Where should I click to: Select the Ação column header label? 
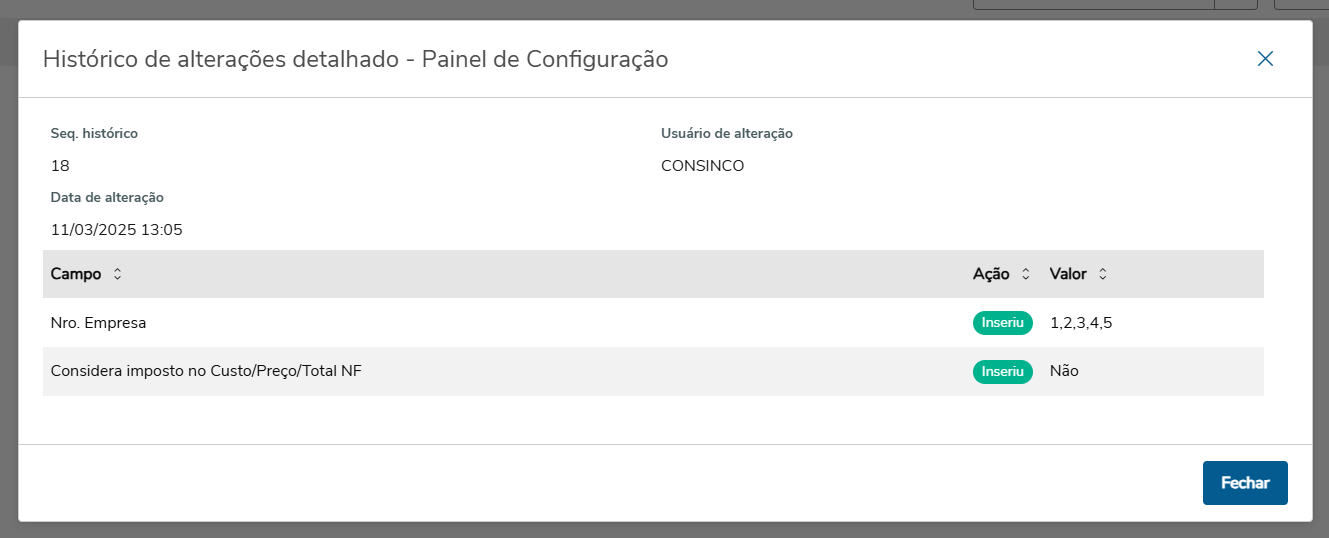pyautogui.click(x=990, y=274)
